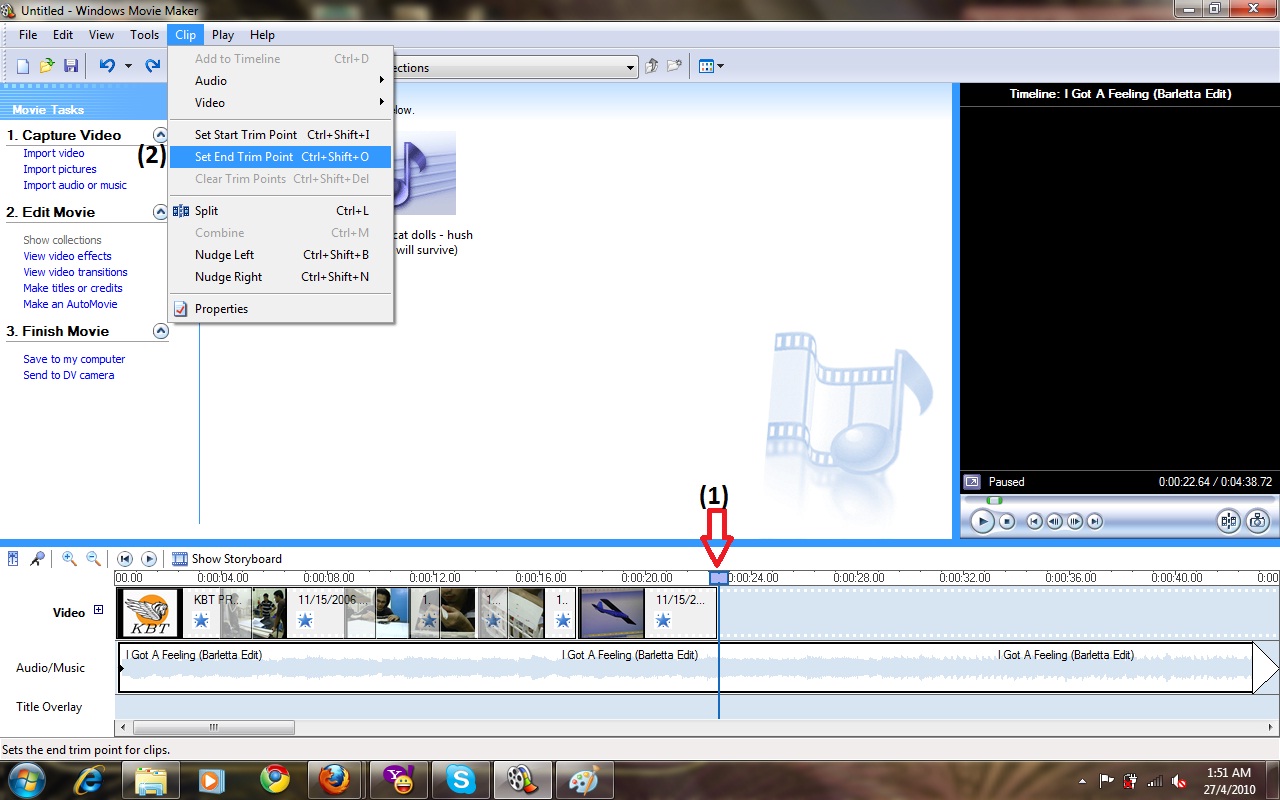Viewport: 1280px width, 800px height.
Task: Open the Tools menu
Action: coord(144,35)
